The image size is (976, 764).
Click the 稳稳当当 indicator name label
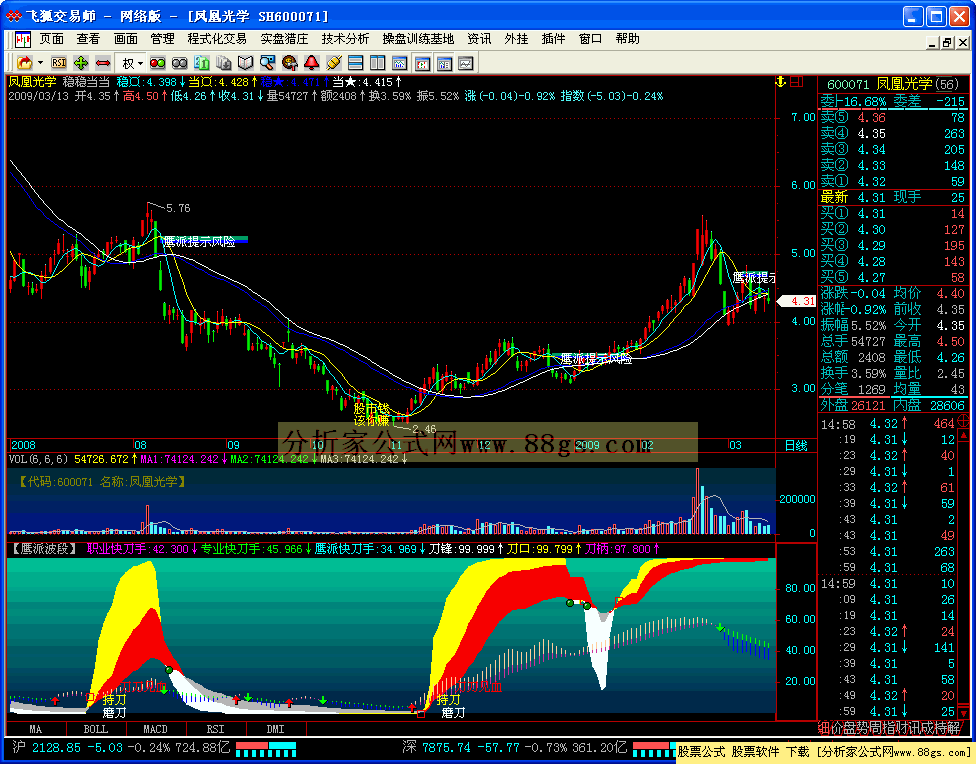tap(86, 82)
